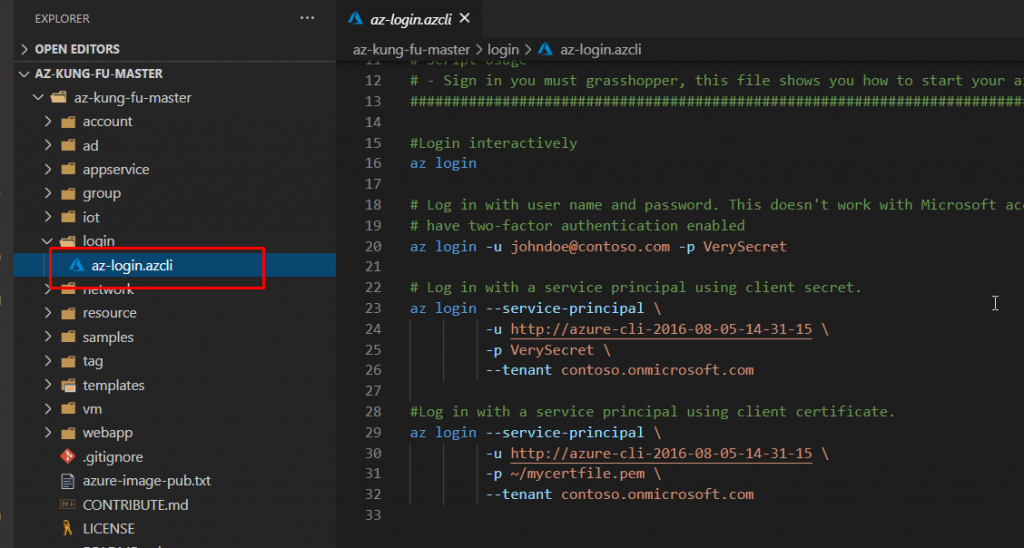
Task: Collapse the AZ-KUNG-FU-MASTER workspace section
Action: click(x=24, y=74)
